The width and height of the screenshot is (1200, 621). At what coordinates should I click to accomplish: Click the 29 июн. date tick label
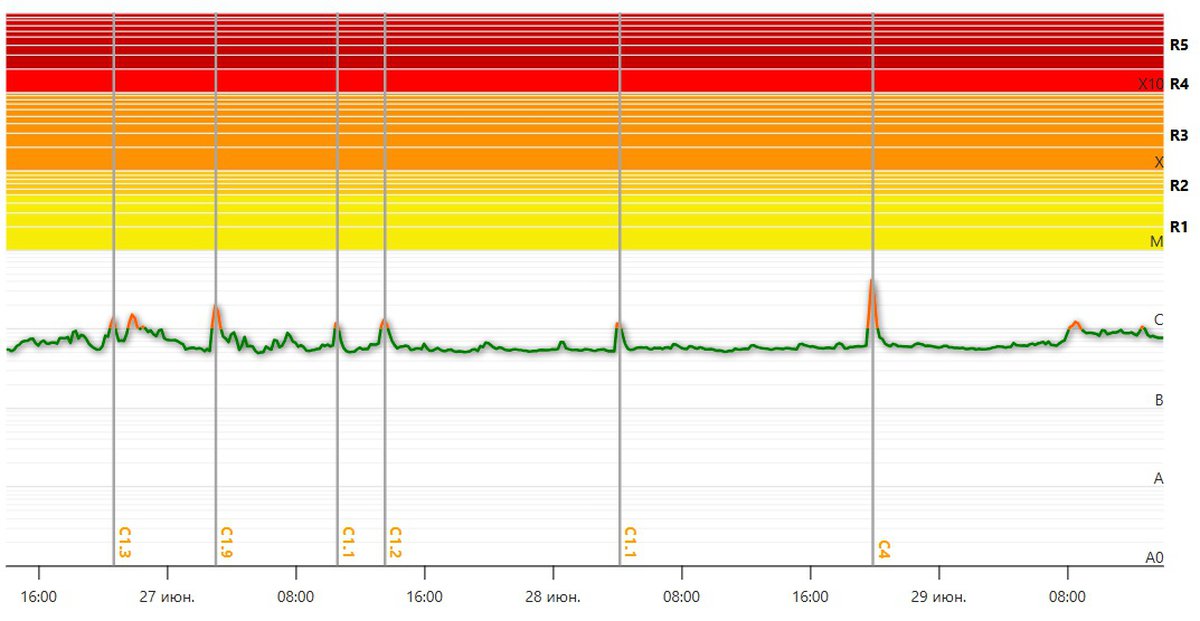pos(939,597)
